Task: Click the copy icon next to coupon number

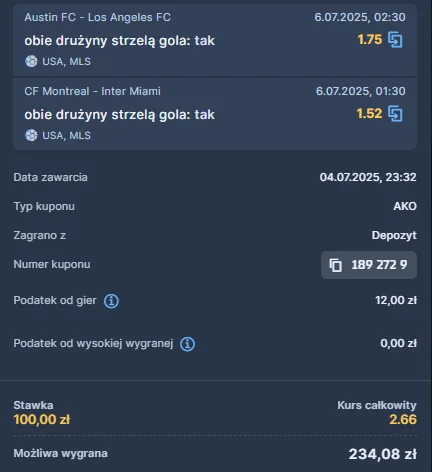Action: [336, 265]
